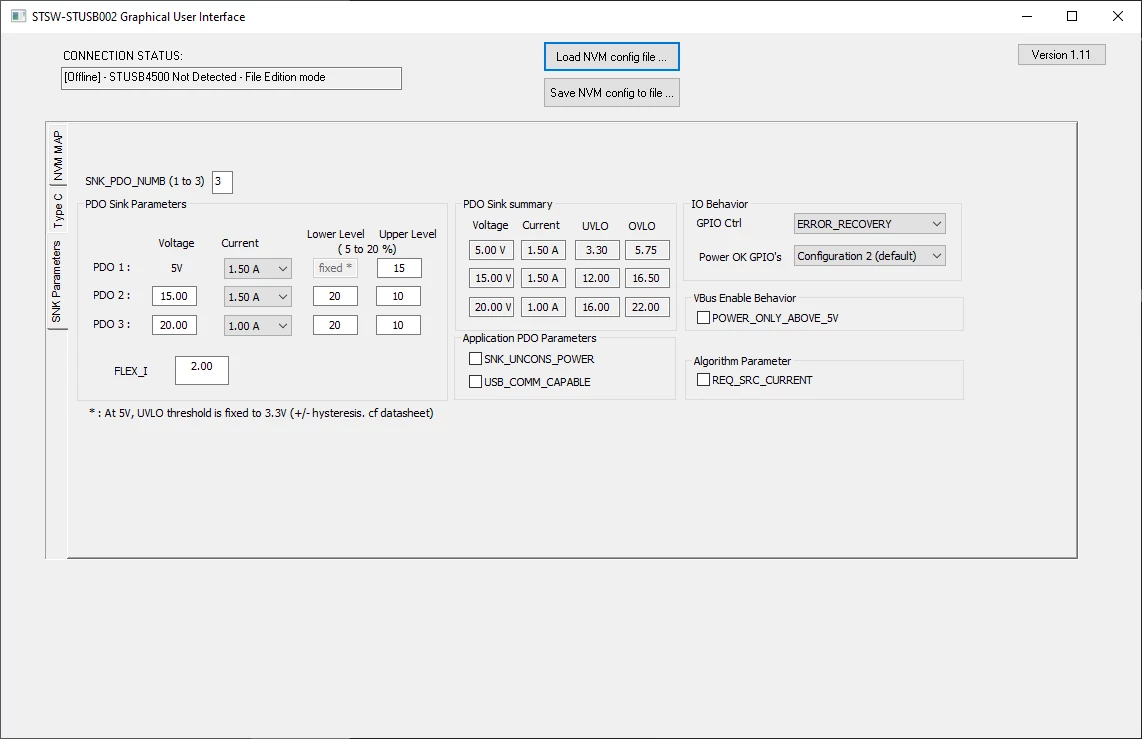The height and width of the screenshot is (739, 1142).
Task: Click summary OVLO 22.00 cell
Action: (647, 307)
